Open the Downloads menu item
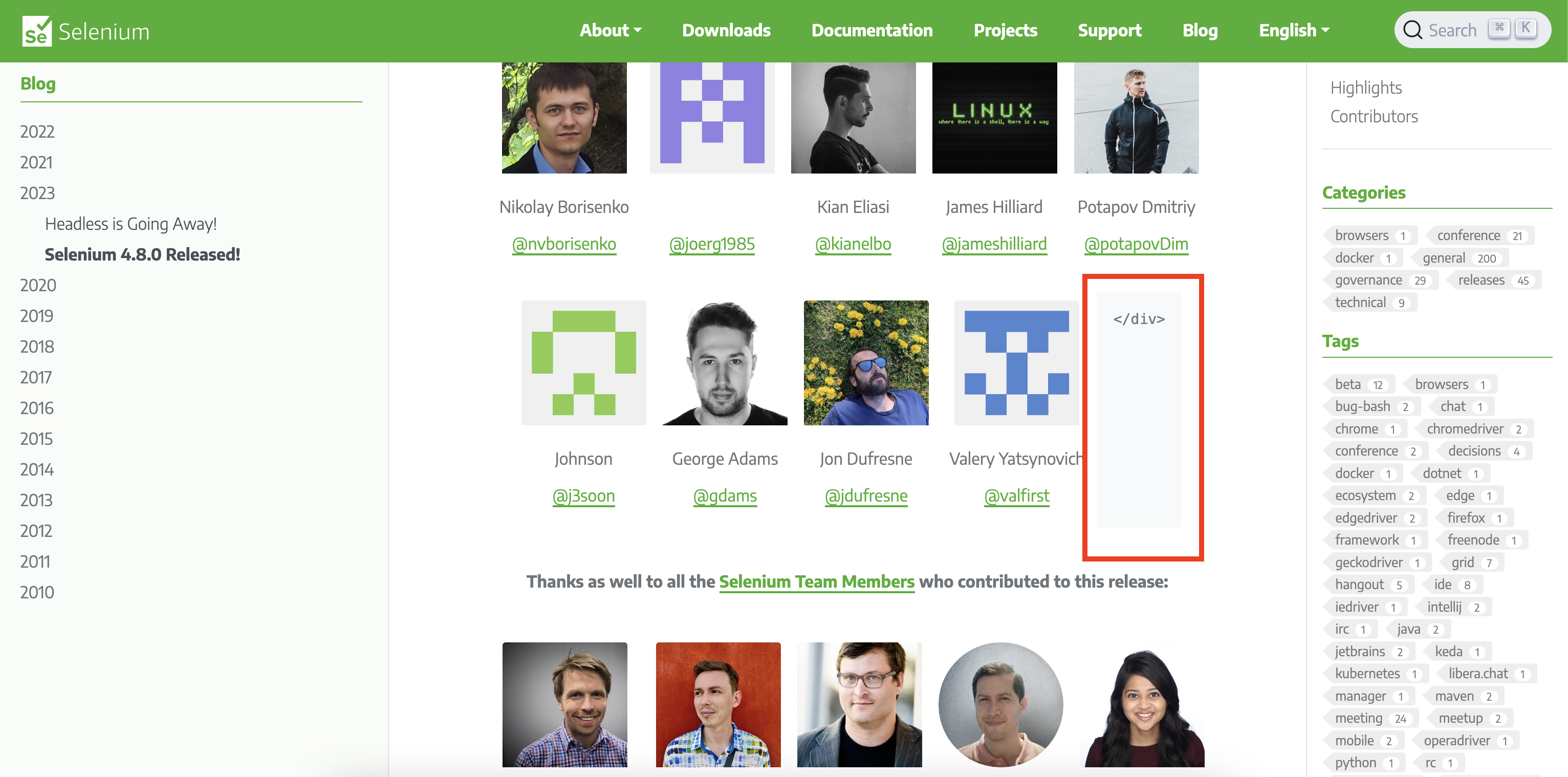 coord(726,30)
